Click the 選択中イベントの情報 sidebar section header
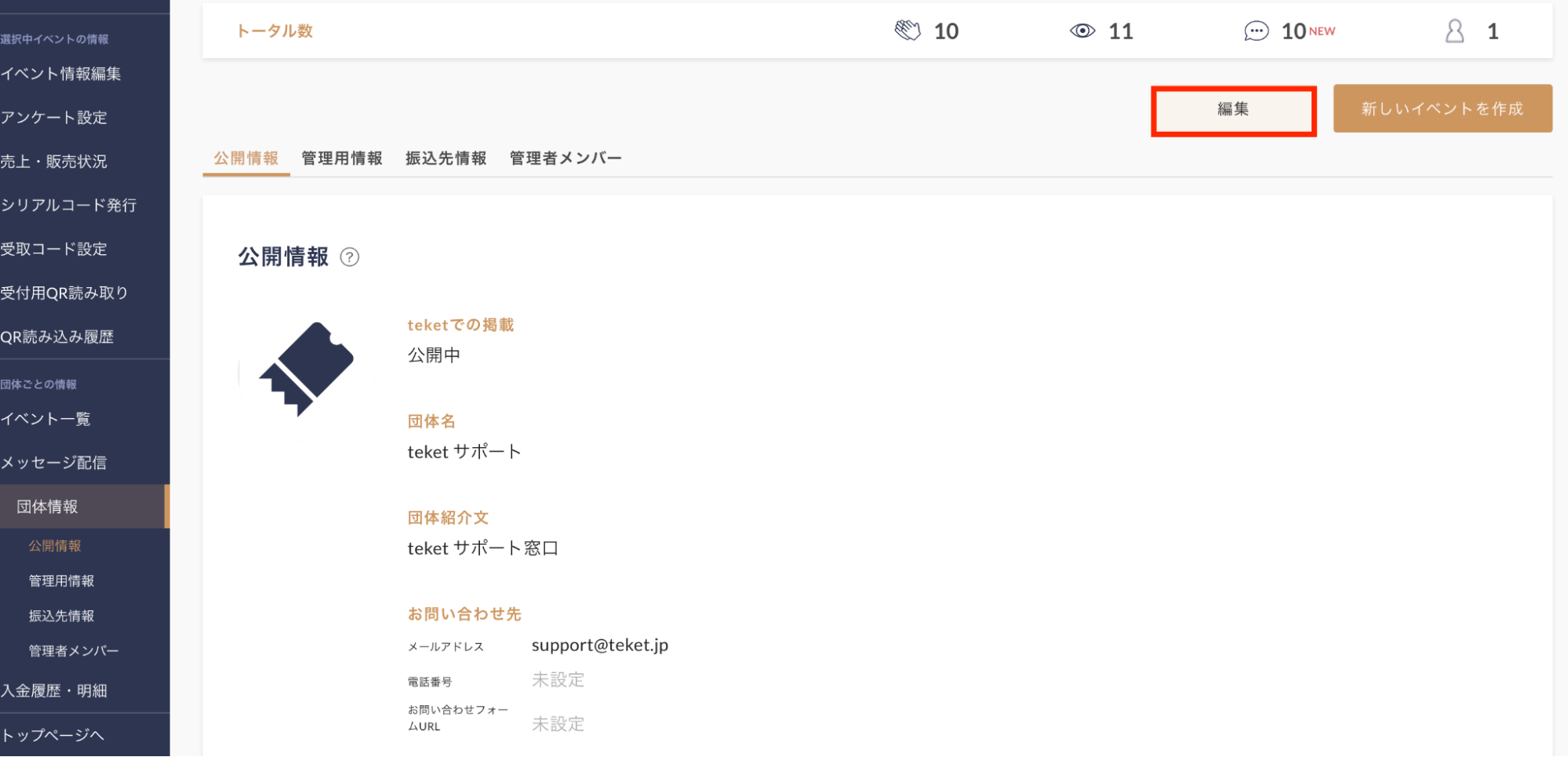This screenshot has width=1568, height=757. coord(54,39)
